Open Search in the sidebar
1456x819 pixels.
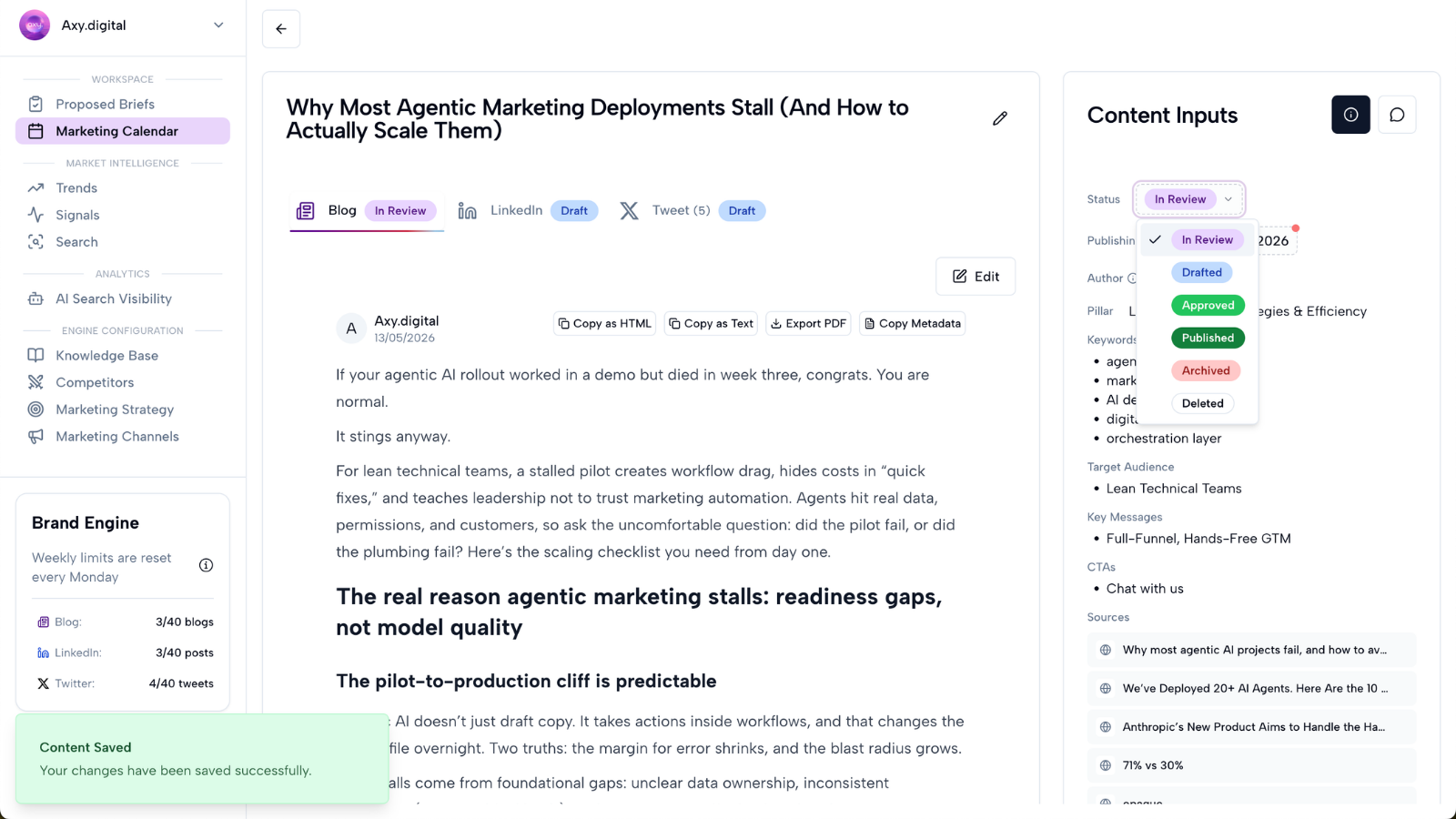[x=123, y=242]
